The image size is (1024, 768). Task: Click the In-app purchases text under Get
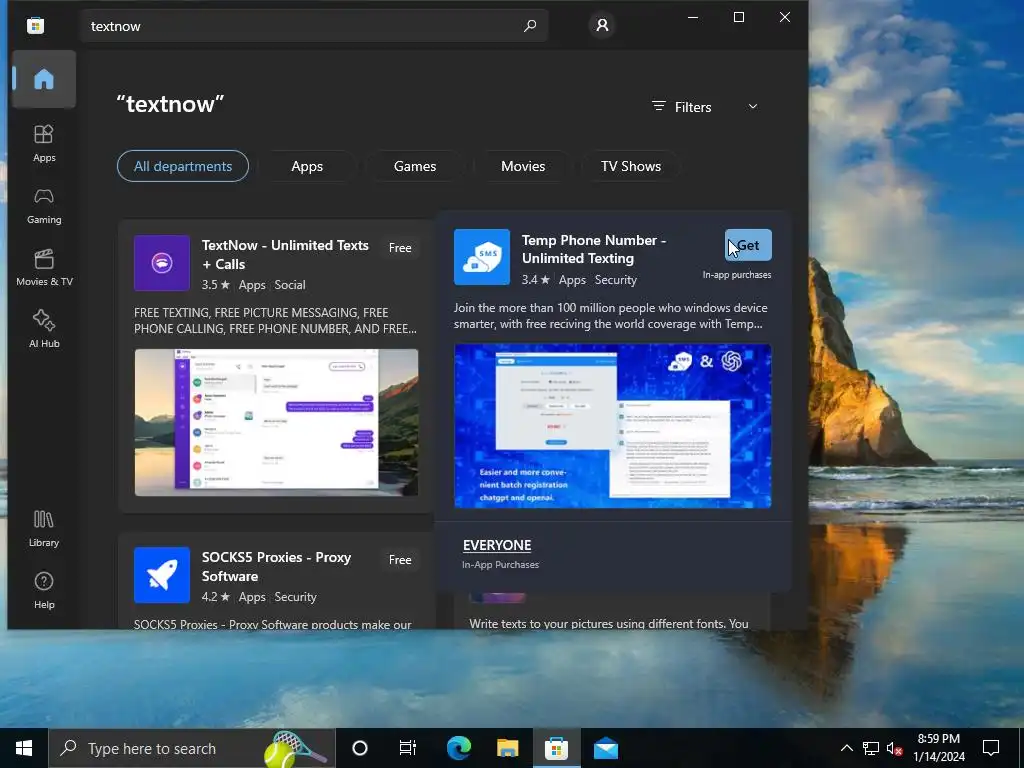coord(737,275)
